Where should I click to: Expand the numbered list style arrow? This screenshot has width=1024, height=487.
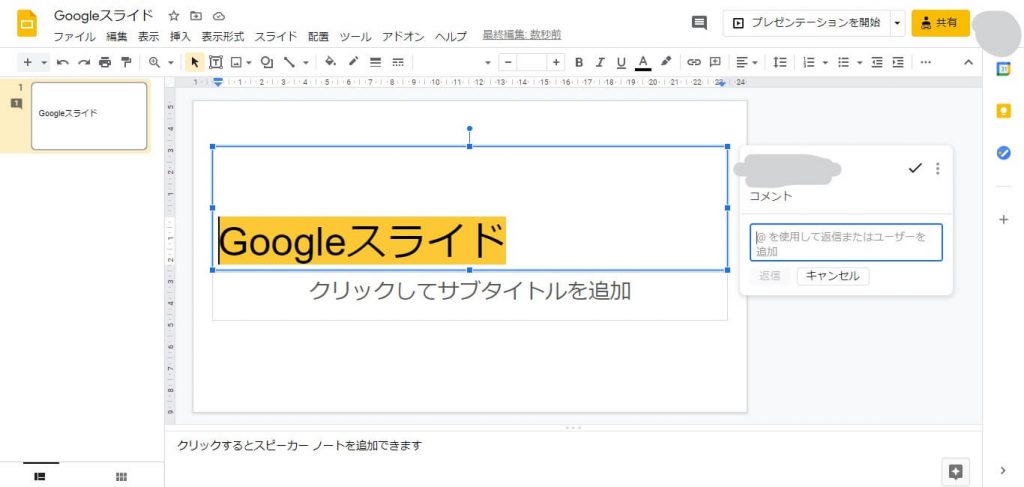(825, 63)
